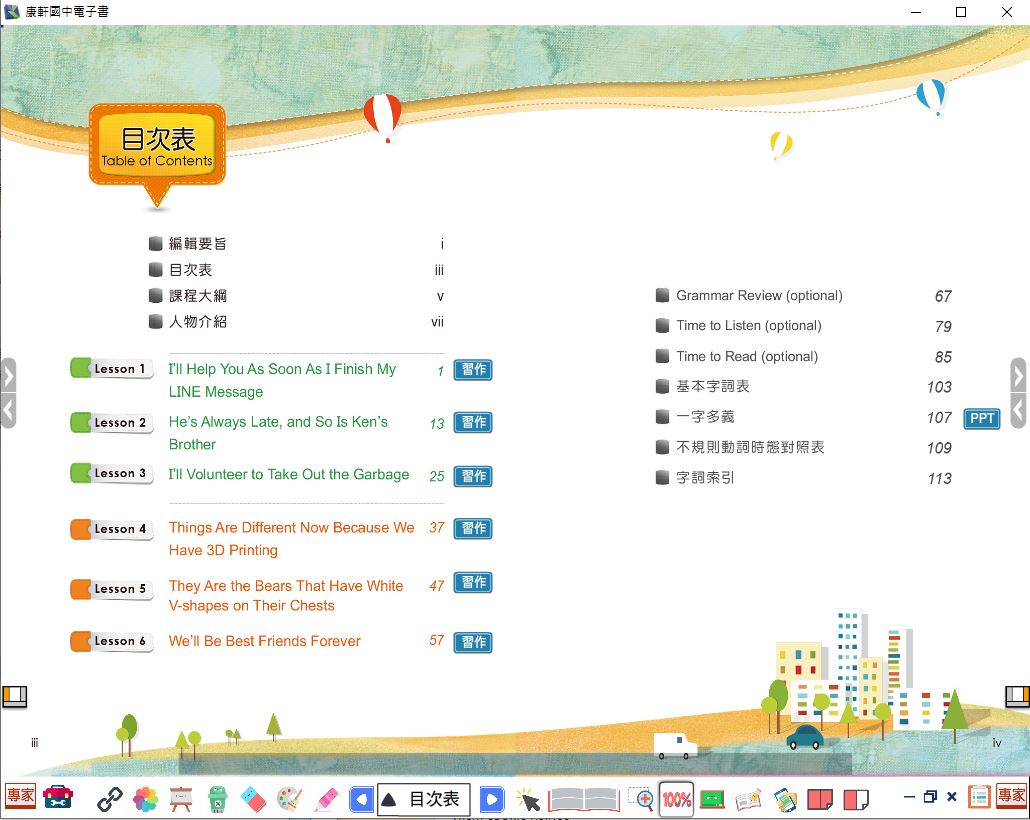Click the green trash bin icon
Image resolution: width=1030 pixels, height=820 pixels.
pos(218,798)
